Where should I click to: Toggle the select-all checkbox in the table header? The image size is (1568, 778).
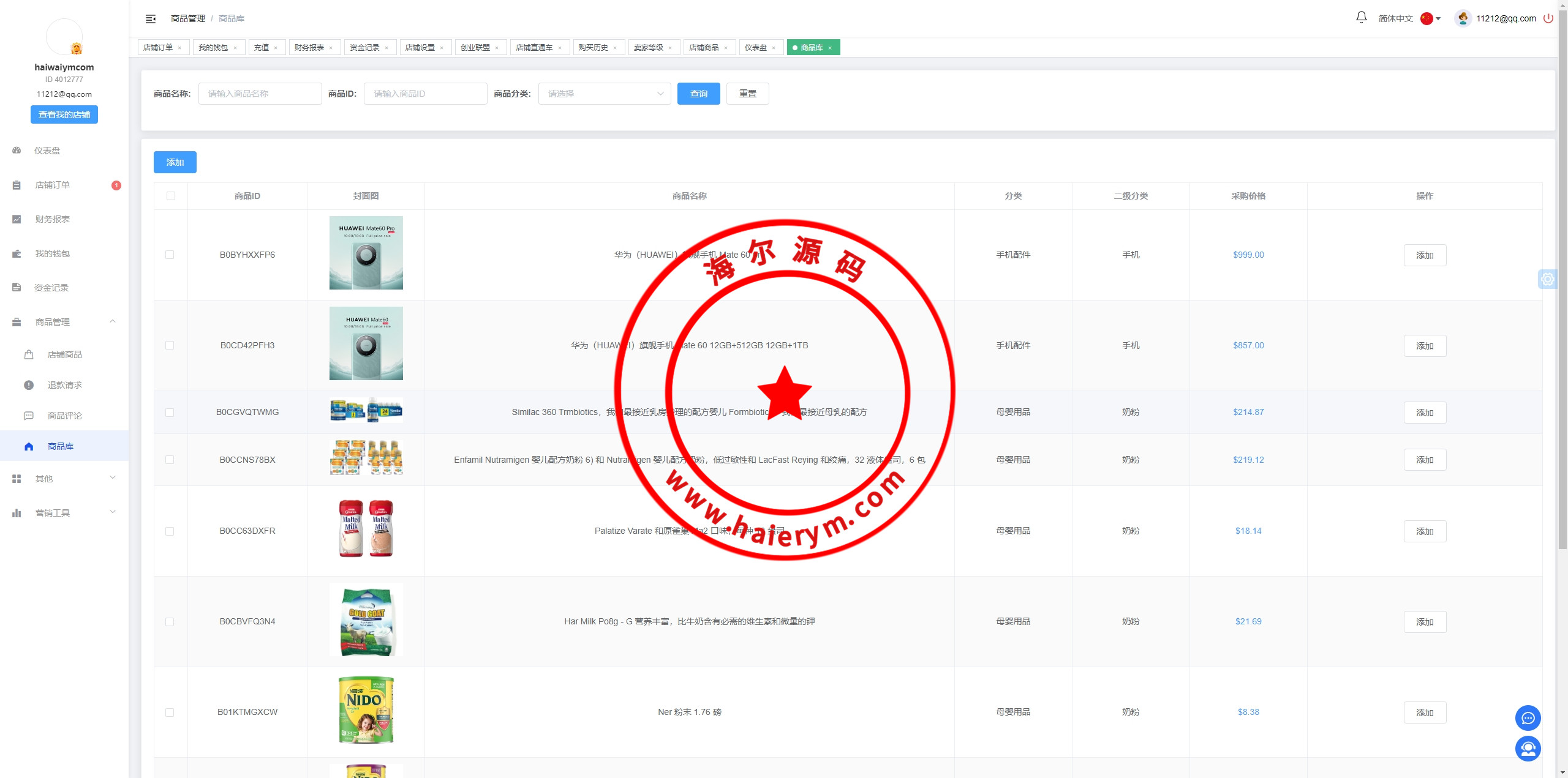(x=171, y=196)
